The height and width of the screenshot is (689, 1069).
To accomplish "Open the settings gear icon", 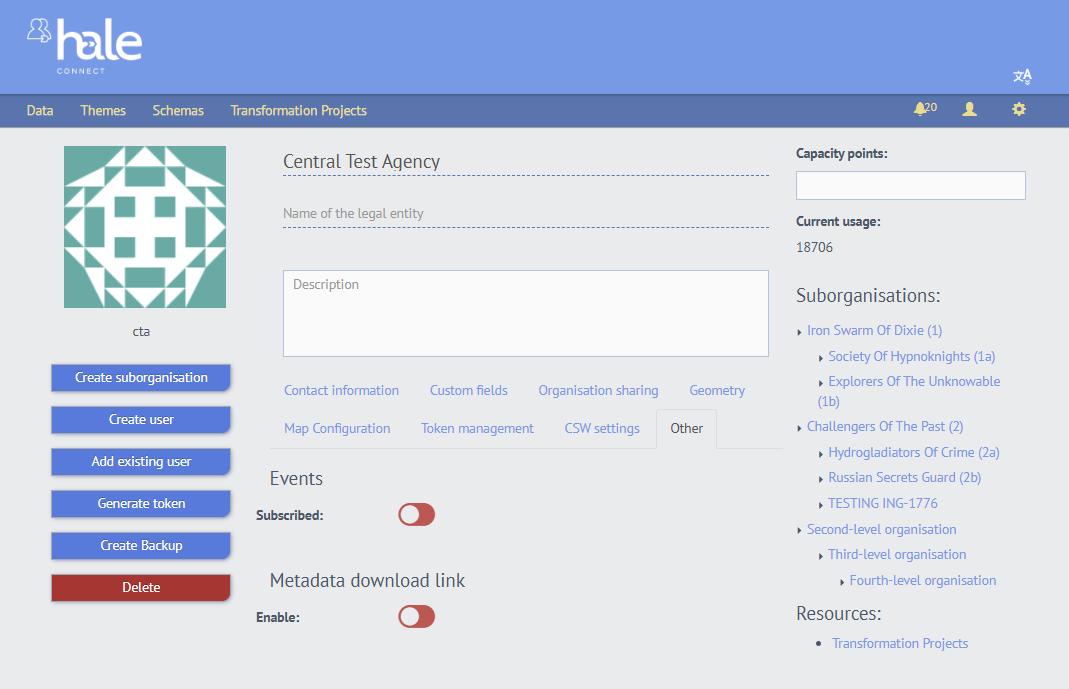I will point(1019,109).
